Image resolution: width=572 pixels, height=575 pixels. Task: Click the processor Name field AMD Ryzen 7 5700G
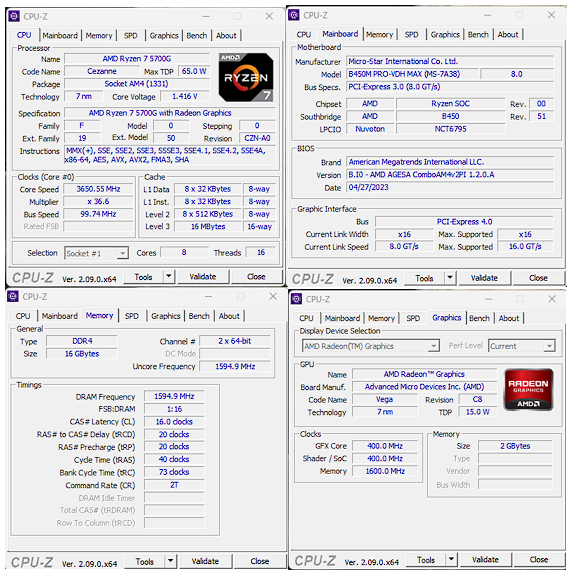point(137,59)
